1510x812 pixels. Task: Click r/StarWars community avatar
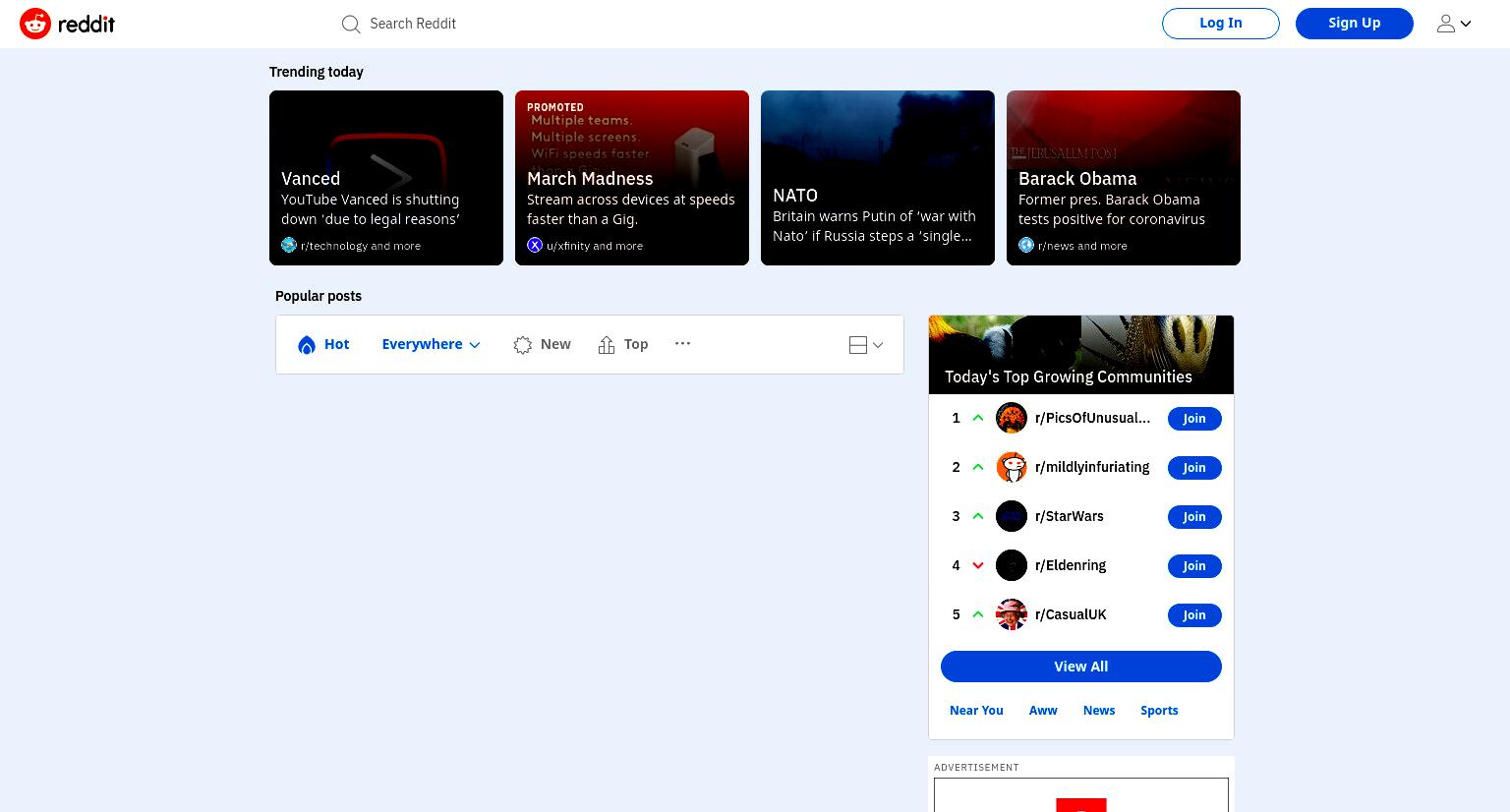pos(1012,516)
